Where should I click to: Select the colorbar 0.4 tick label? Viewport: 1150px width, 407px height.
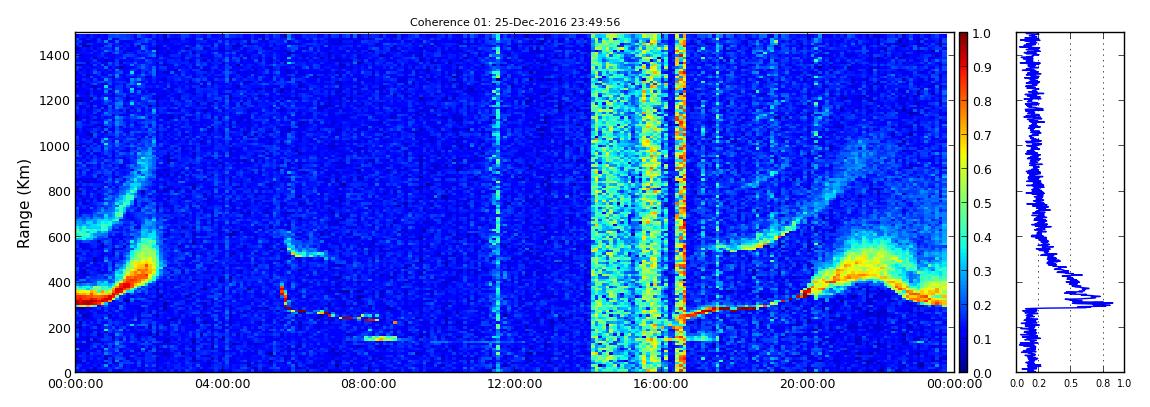[x=982, y=238]
